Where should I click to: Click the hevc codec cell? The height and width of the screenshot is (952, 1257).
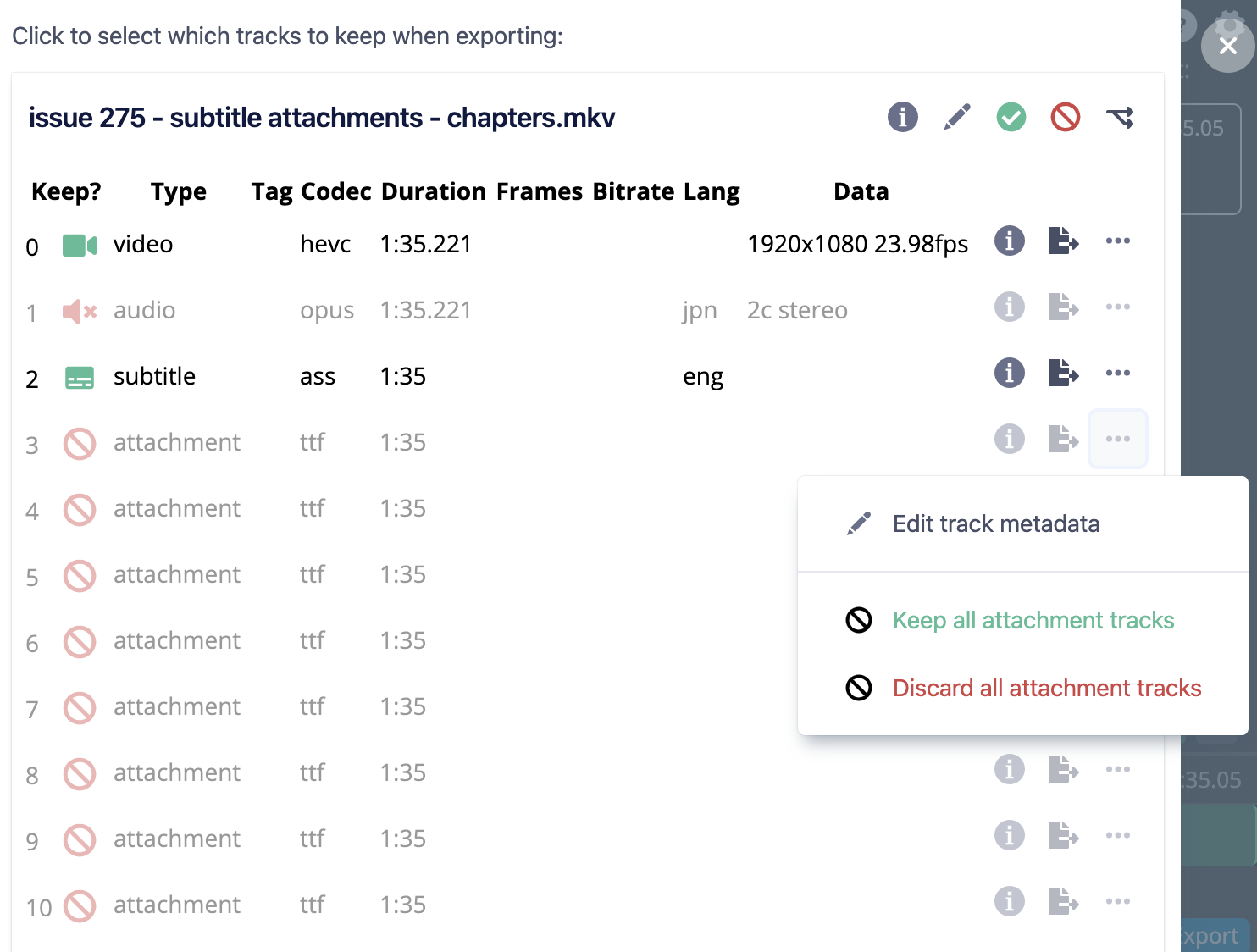(x=325, y=244)
